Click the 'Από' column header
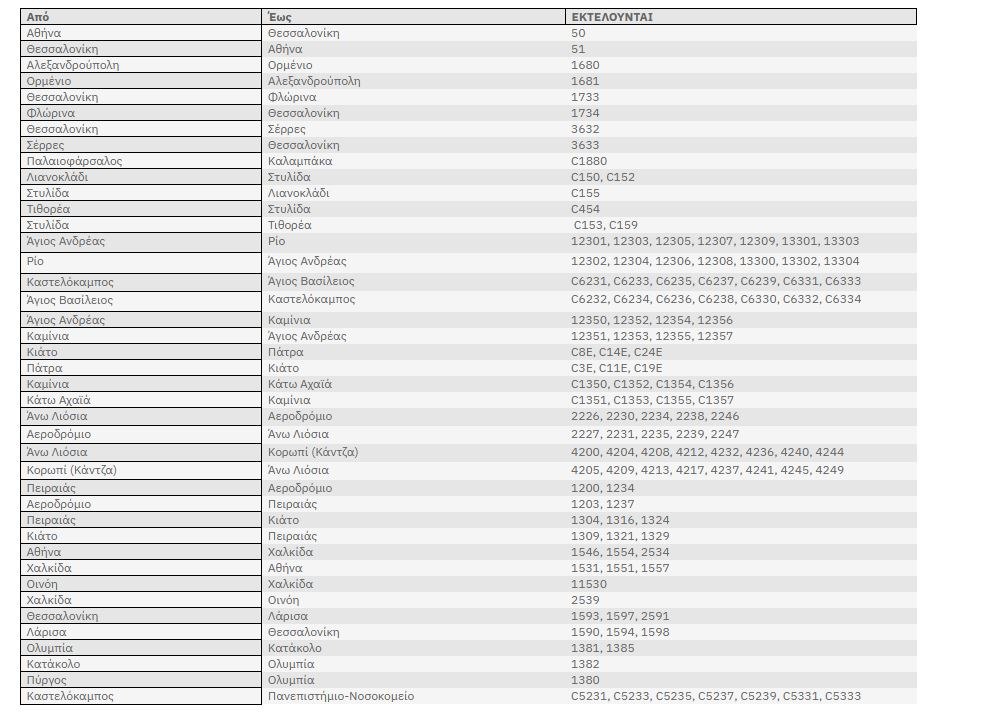Image resolution: width=987 pixels, height=712 pixels. tap(36, 17)
